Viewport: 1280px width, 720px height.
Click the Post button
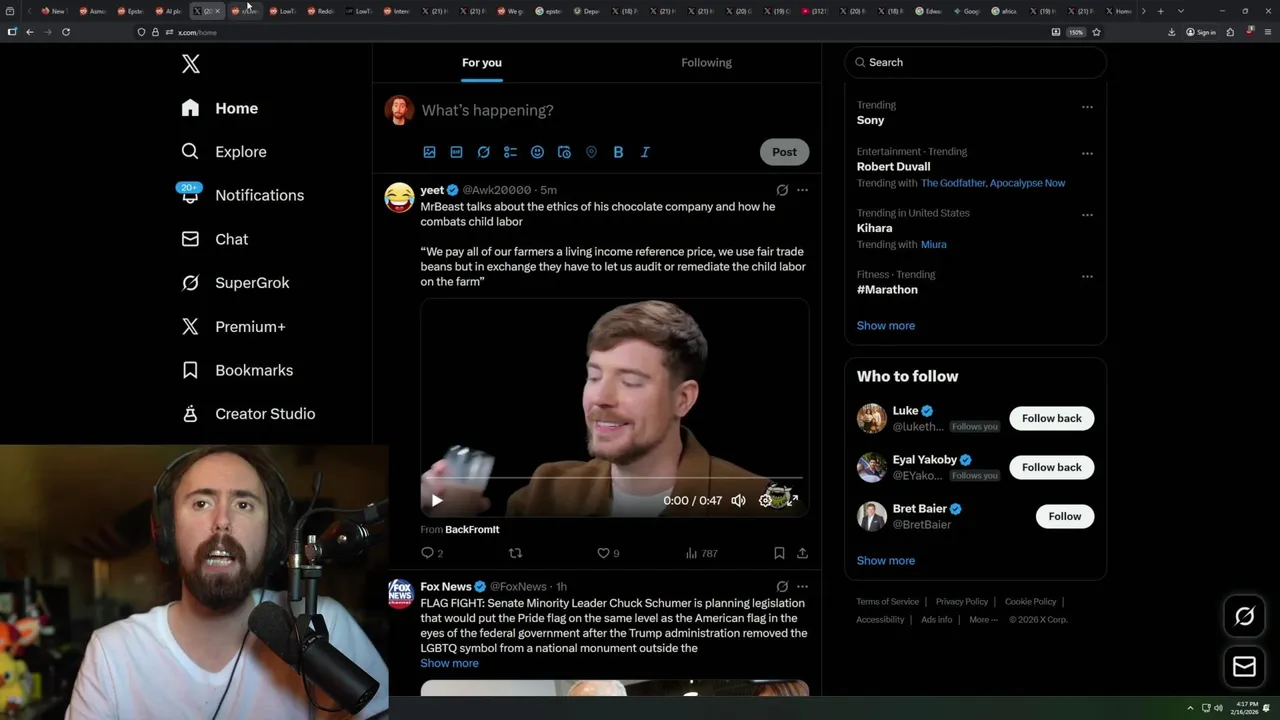tap(784, 152)
